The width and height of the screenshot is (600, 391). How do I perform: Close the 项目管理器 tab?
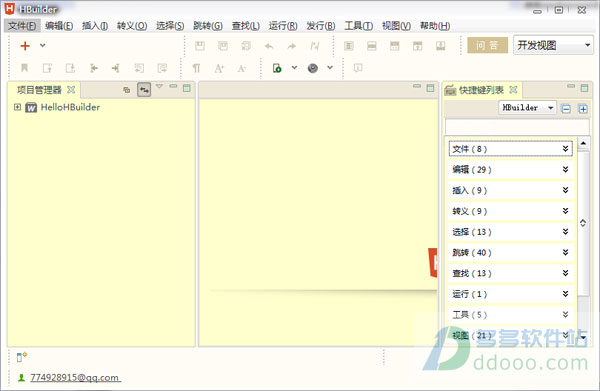(71, 90)
